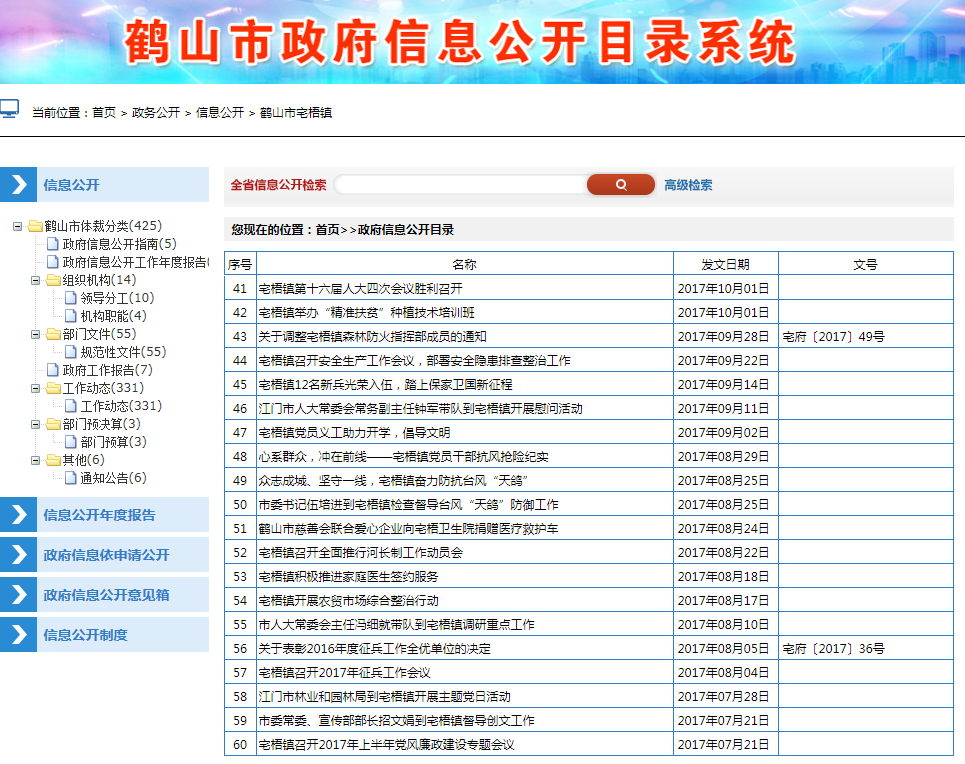Collapse the 部门预决算 tree folder
The height and width of the screenshot is (764, 965).
[36, 424]
